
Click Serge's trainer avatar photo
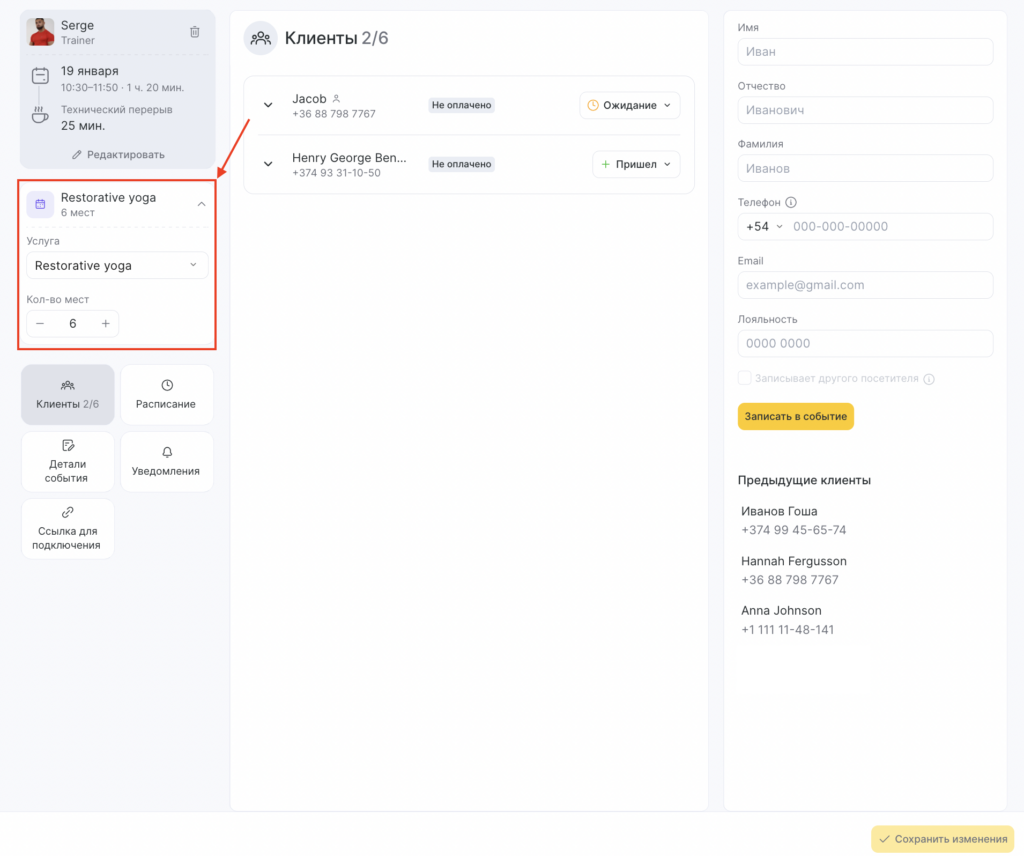click(x=41, y=32)
